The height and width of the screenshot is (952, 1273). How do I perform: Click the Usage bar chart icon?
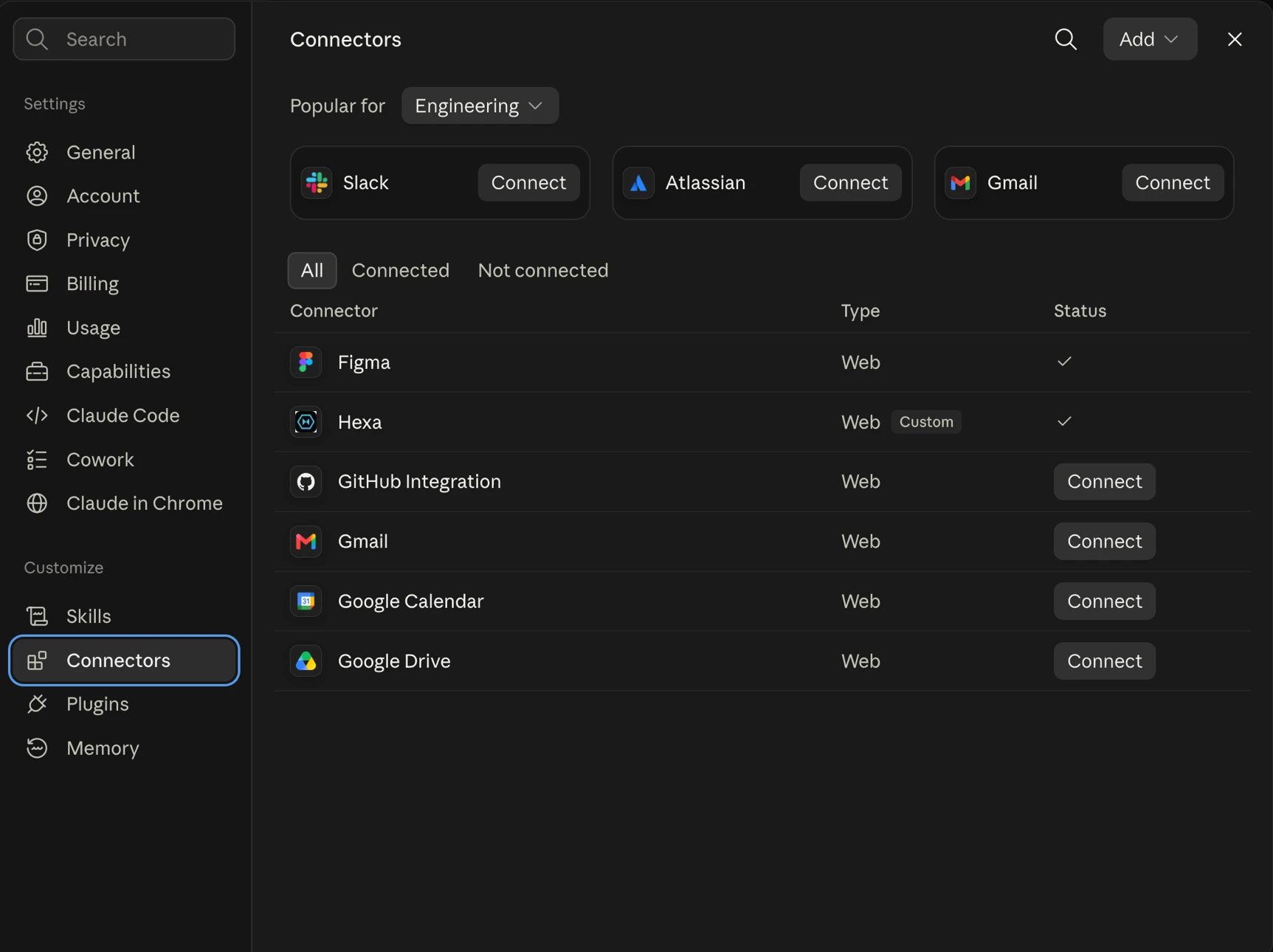point(37,328)
